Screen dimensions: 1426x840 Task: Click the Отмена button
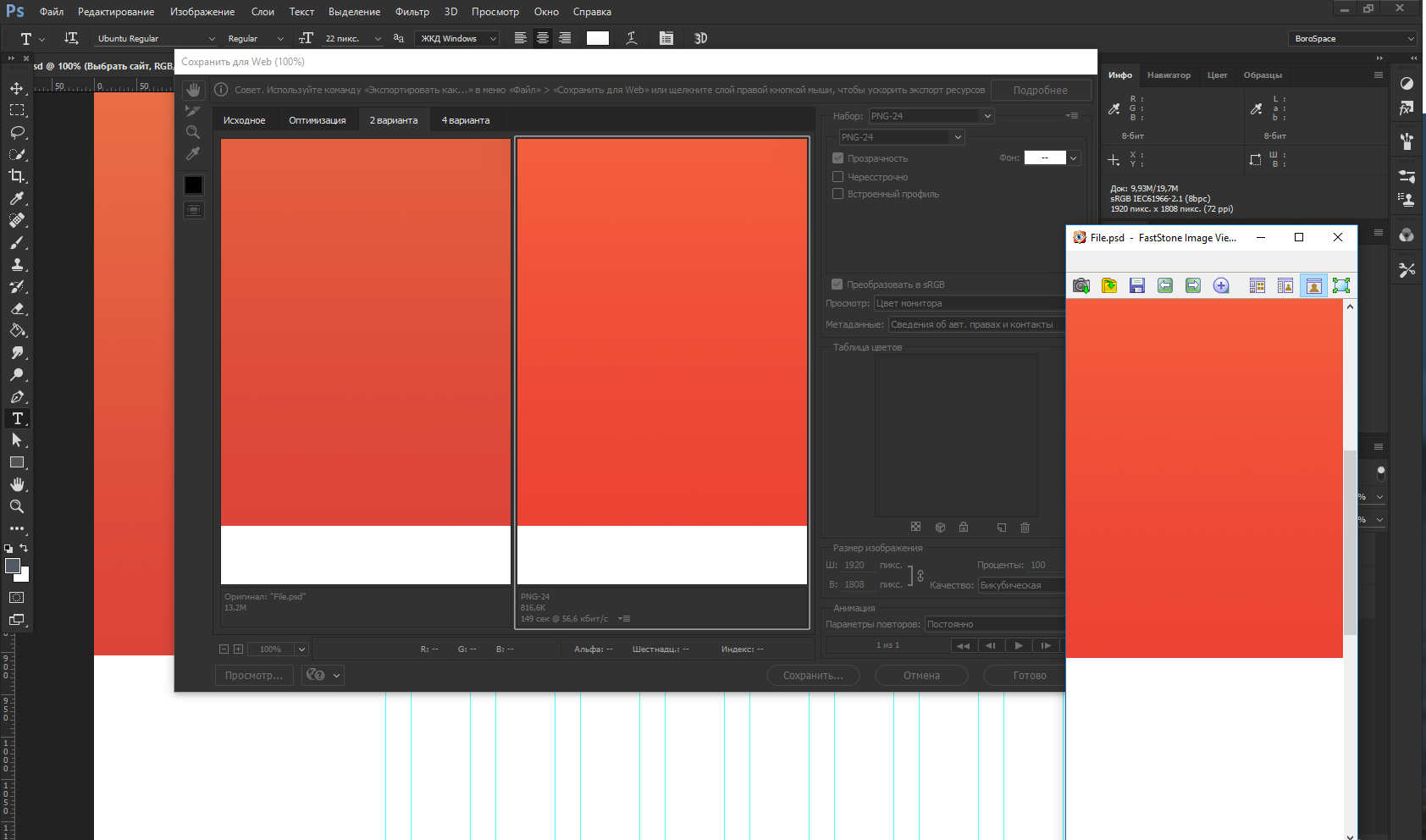921,676
